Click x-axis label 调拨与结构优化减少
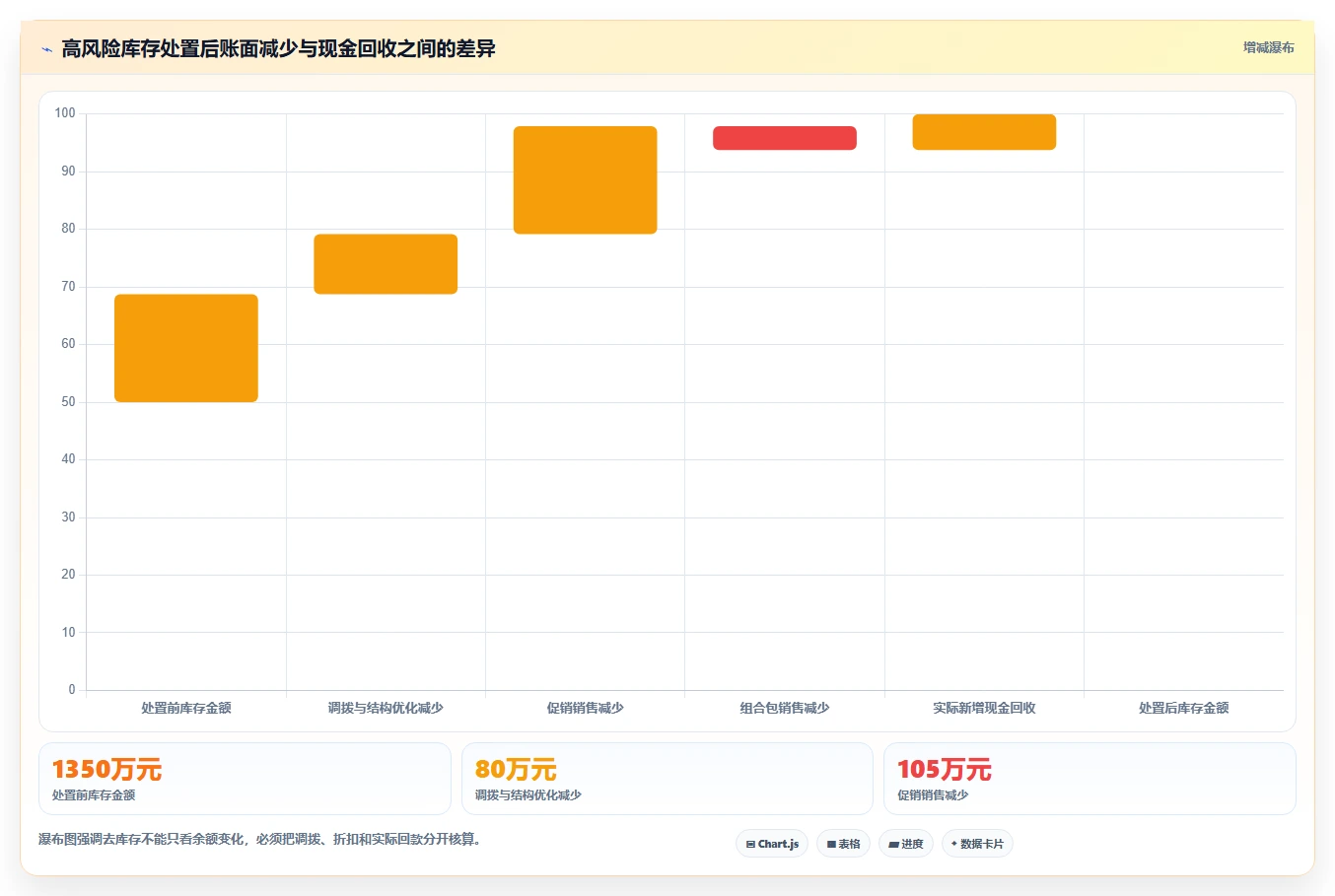The height and width of the screenshot is (896, 1335). 386,708
